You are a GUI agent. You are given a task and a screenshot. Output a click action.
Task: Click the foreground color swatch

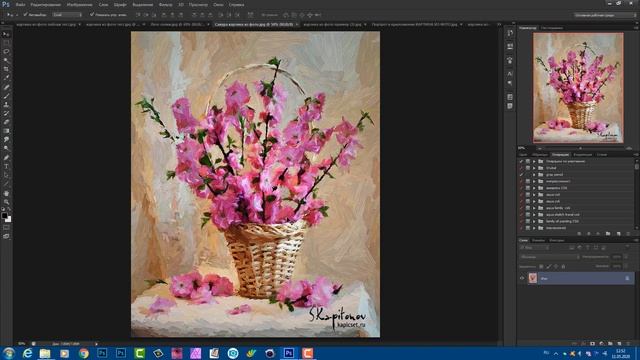(4, 216)
